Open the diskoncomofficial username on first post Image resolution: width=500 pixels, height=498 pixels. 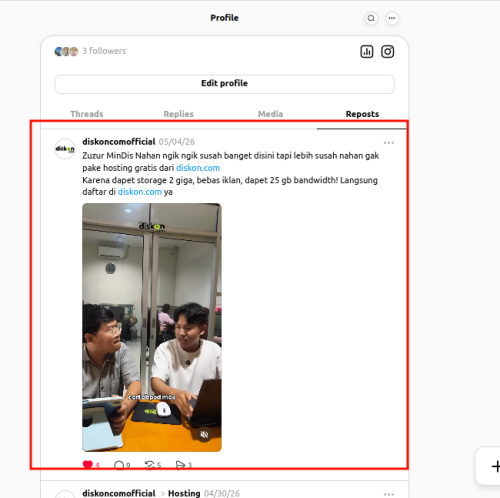[x=119, y=142]
